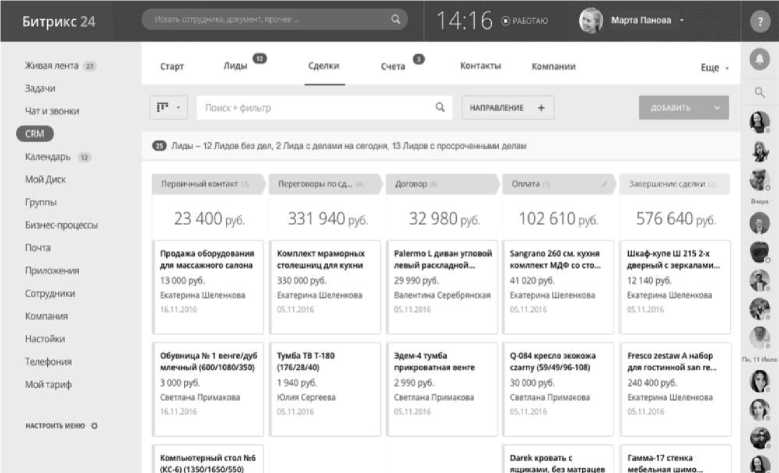Open the notifications bell icon
The height and width of the screenshot is (473, 779).
tap(760, 60)
